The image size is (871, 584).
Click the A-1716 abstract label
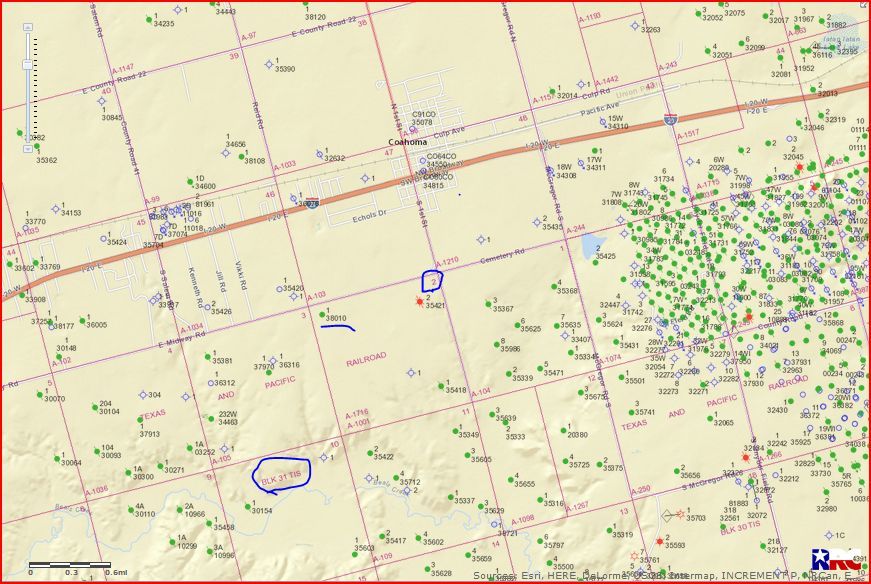click(357, 416)
